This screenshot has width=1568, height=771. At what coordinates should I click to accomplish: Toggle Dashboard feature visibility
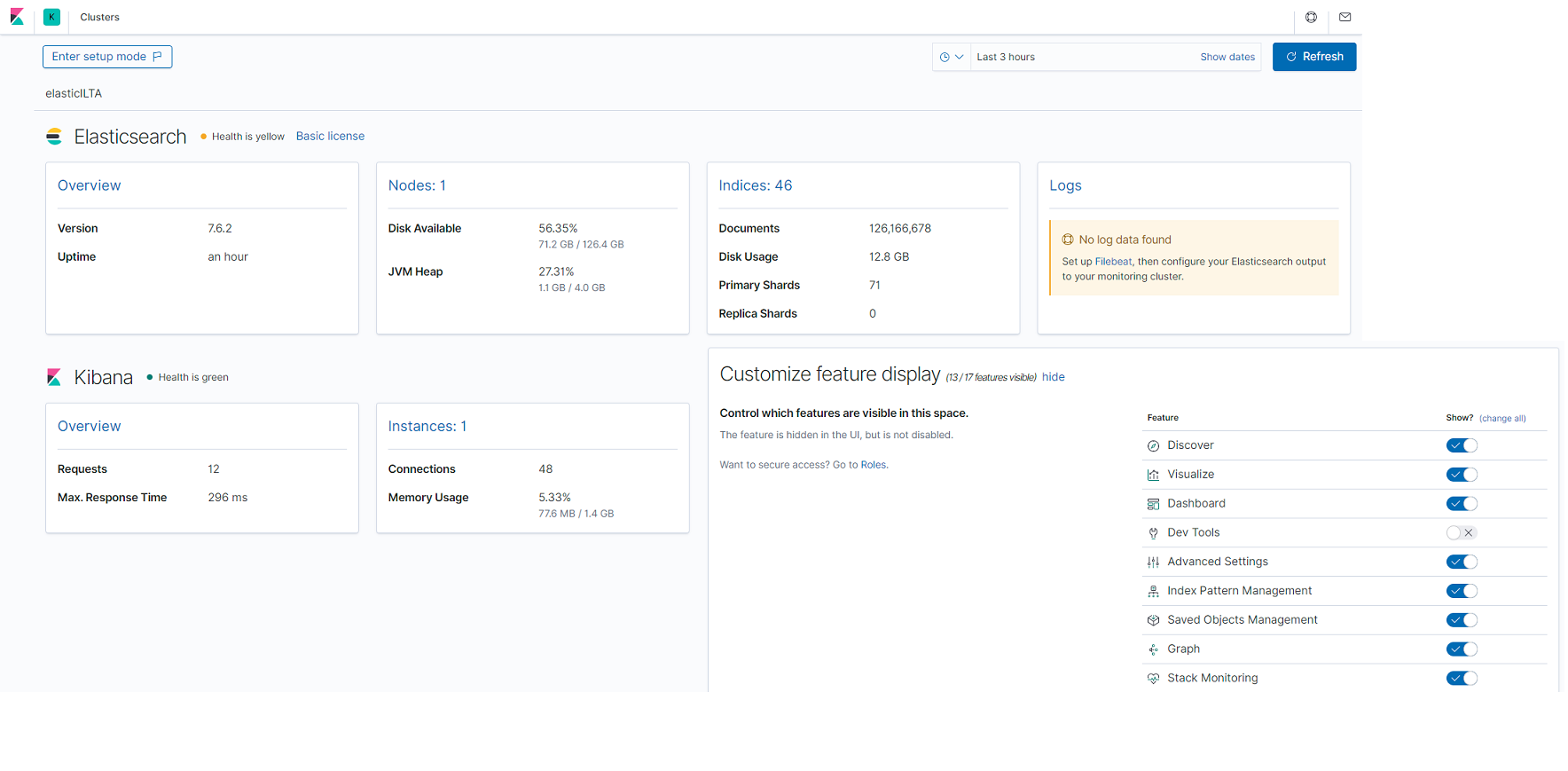pos(1462,504)
